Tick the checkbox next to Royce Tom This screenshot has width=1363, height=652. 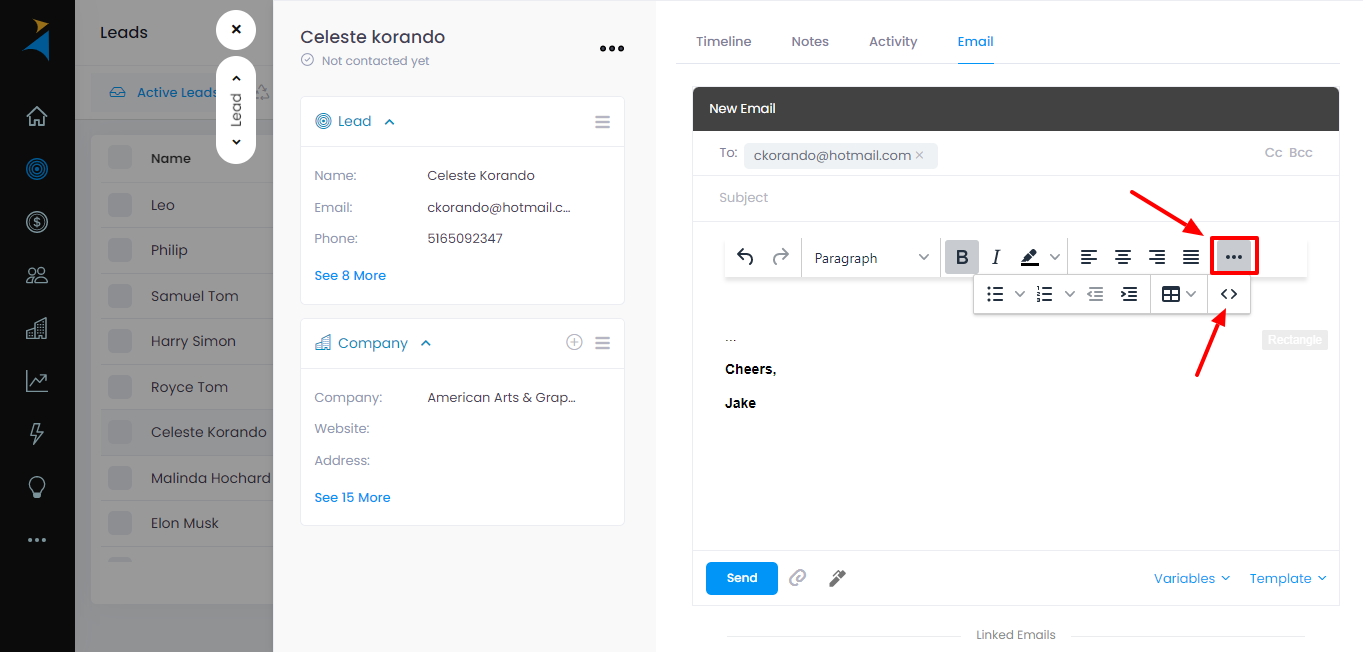119,387
